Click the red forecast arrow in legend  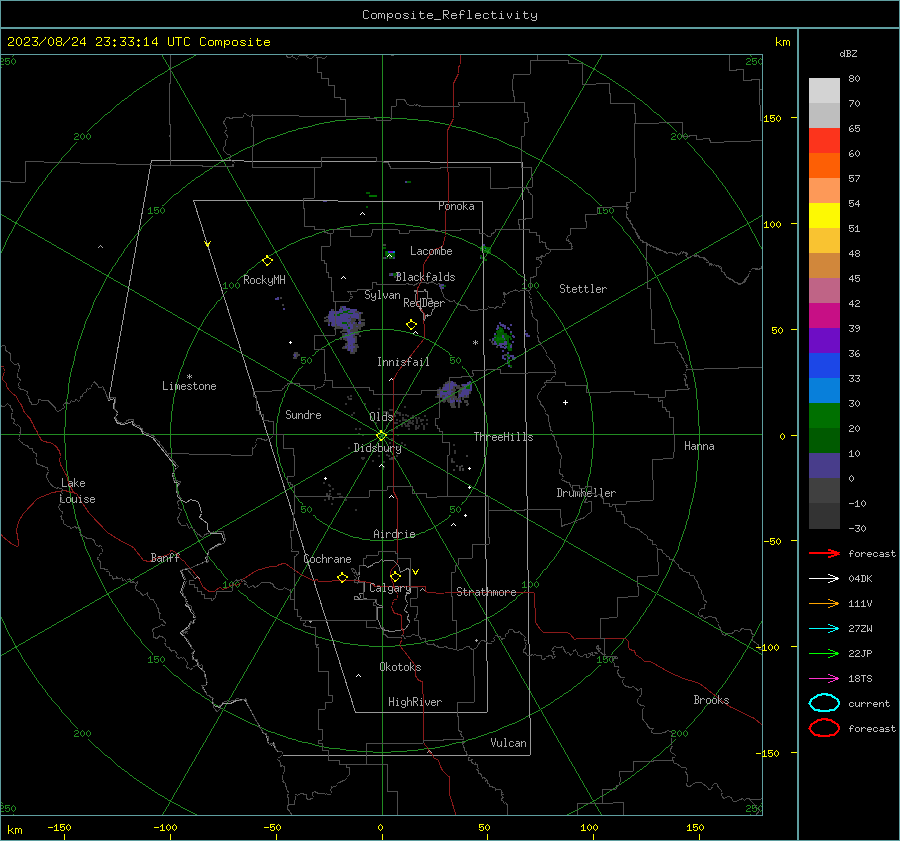click(x=824, y=553)
